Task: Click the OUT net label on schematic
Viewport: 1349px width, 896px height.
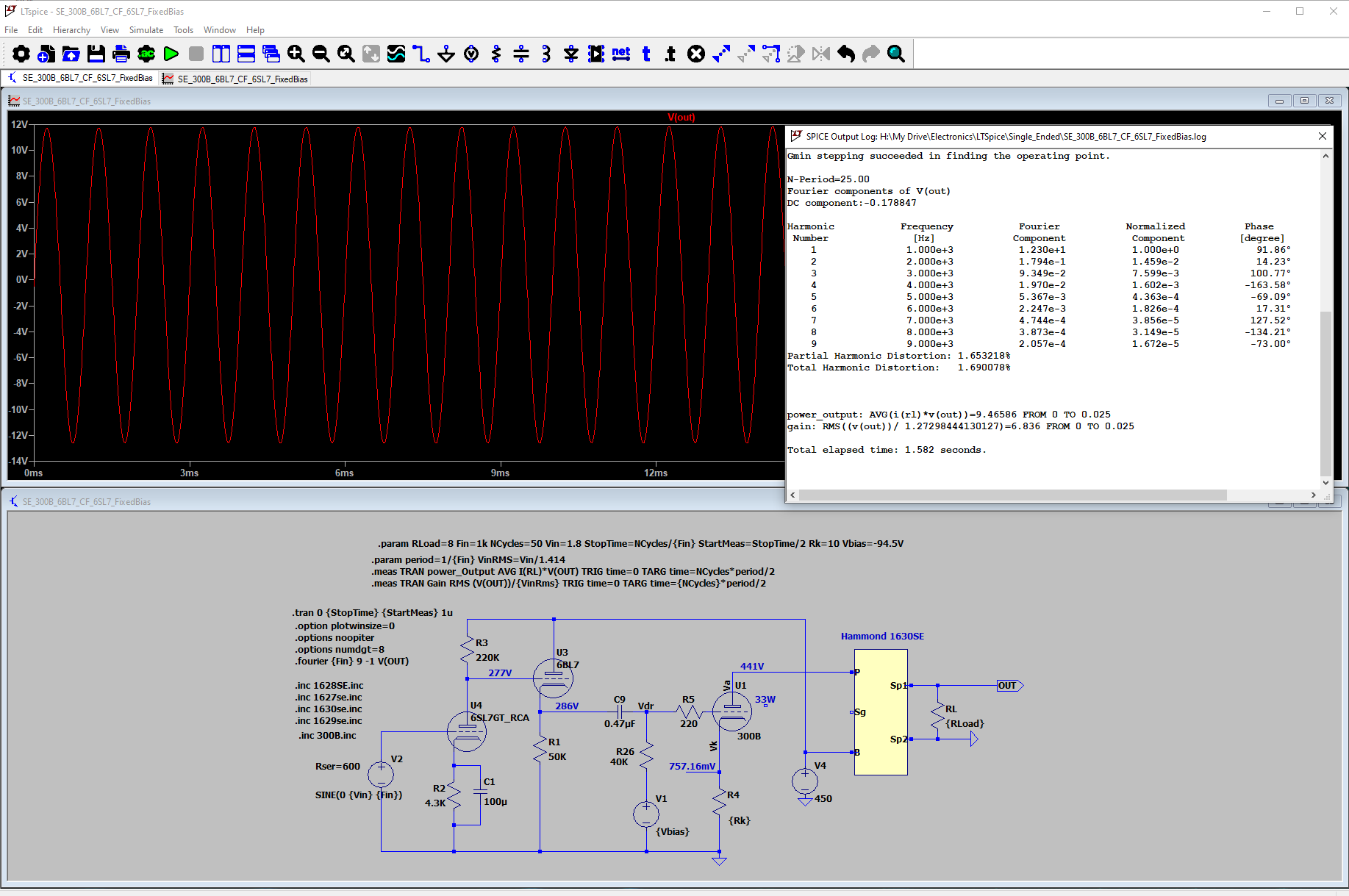Action: pyautogui.click(x=1009, y=686)
